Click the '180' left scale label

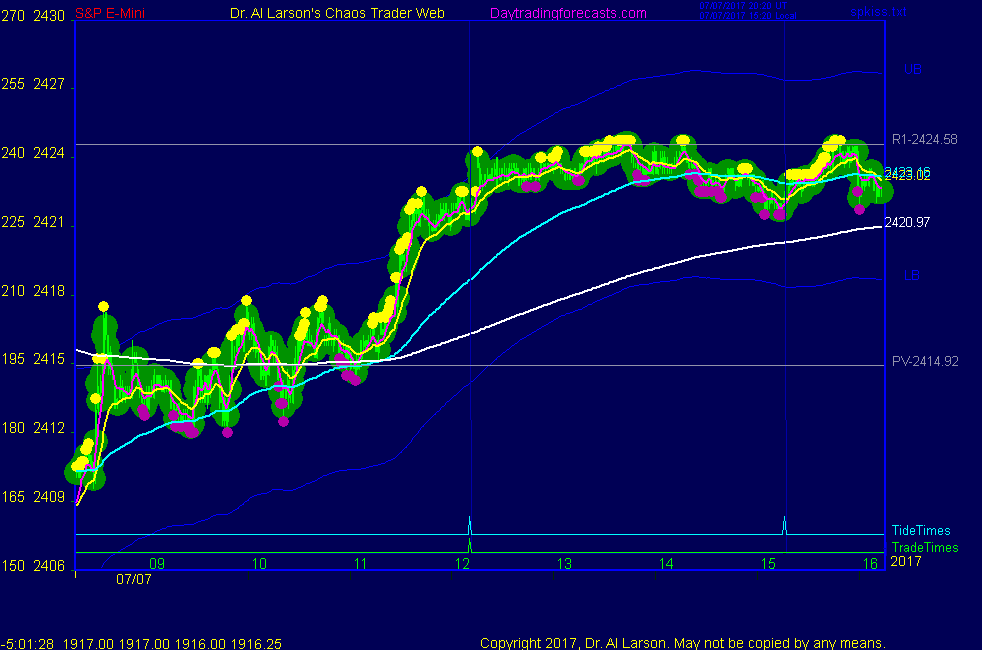[13, 428]
